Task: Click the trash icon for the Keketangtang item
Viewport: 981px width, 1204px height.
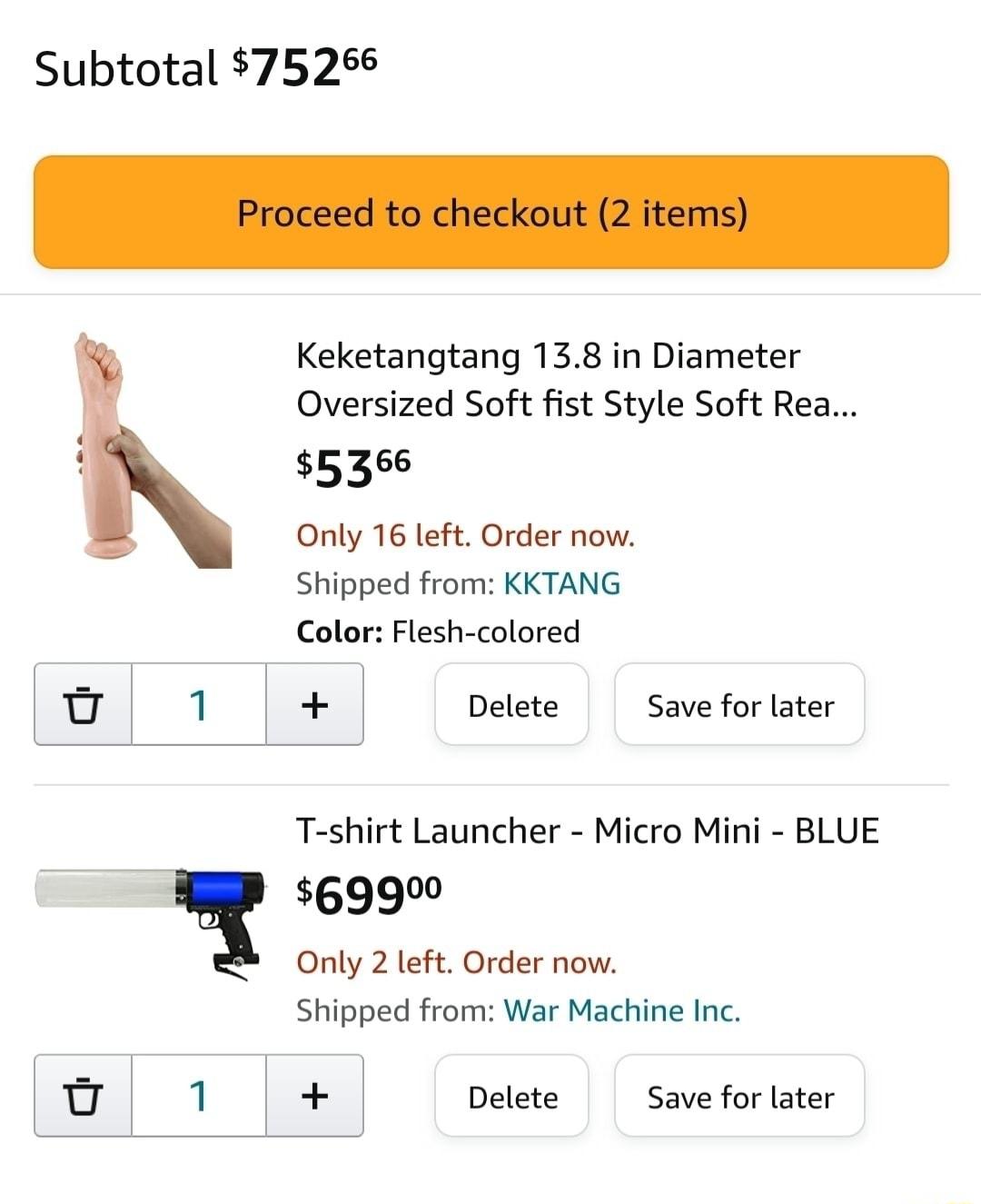Action: (x=83, y=705)
